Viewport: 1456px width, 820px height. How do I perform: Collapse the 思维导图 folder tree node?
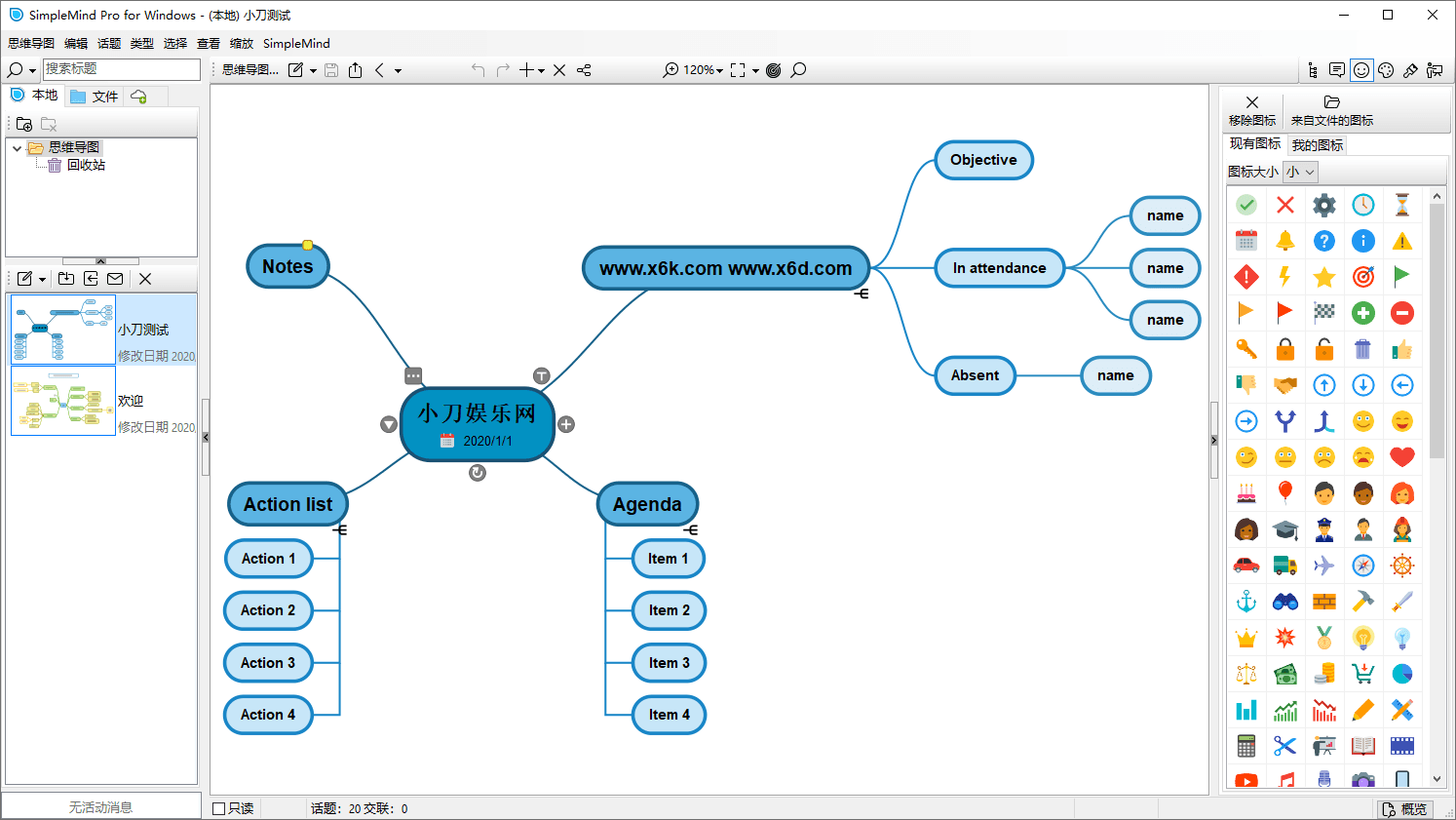tap(18, 148)
